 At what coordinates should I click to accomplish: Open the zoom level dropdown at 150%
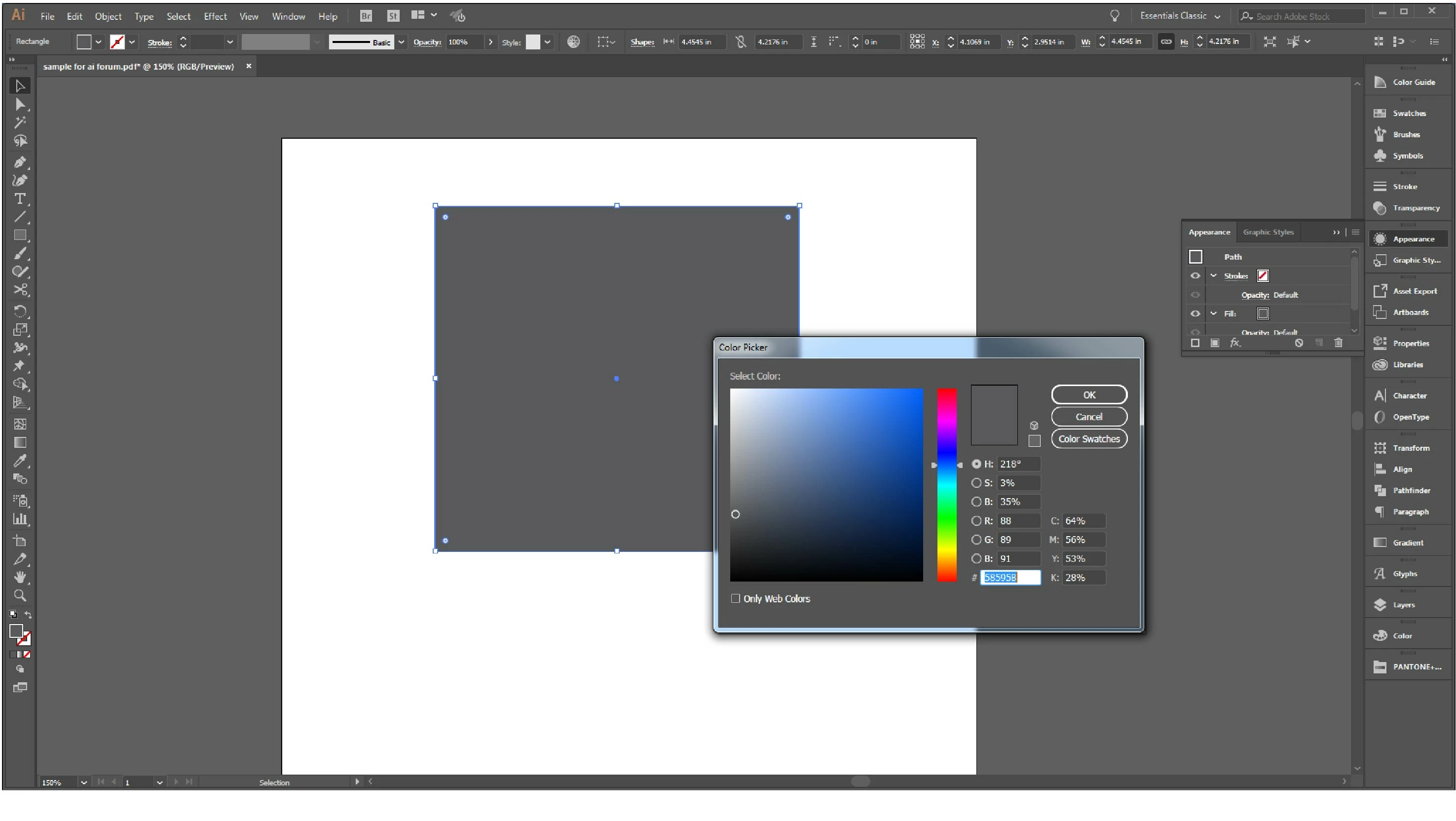tap(84, 782)
